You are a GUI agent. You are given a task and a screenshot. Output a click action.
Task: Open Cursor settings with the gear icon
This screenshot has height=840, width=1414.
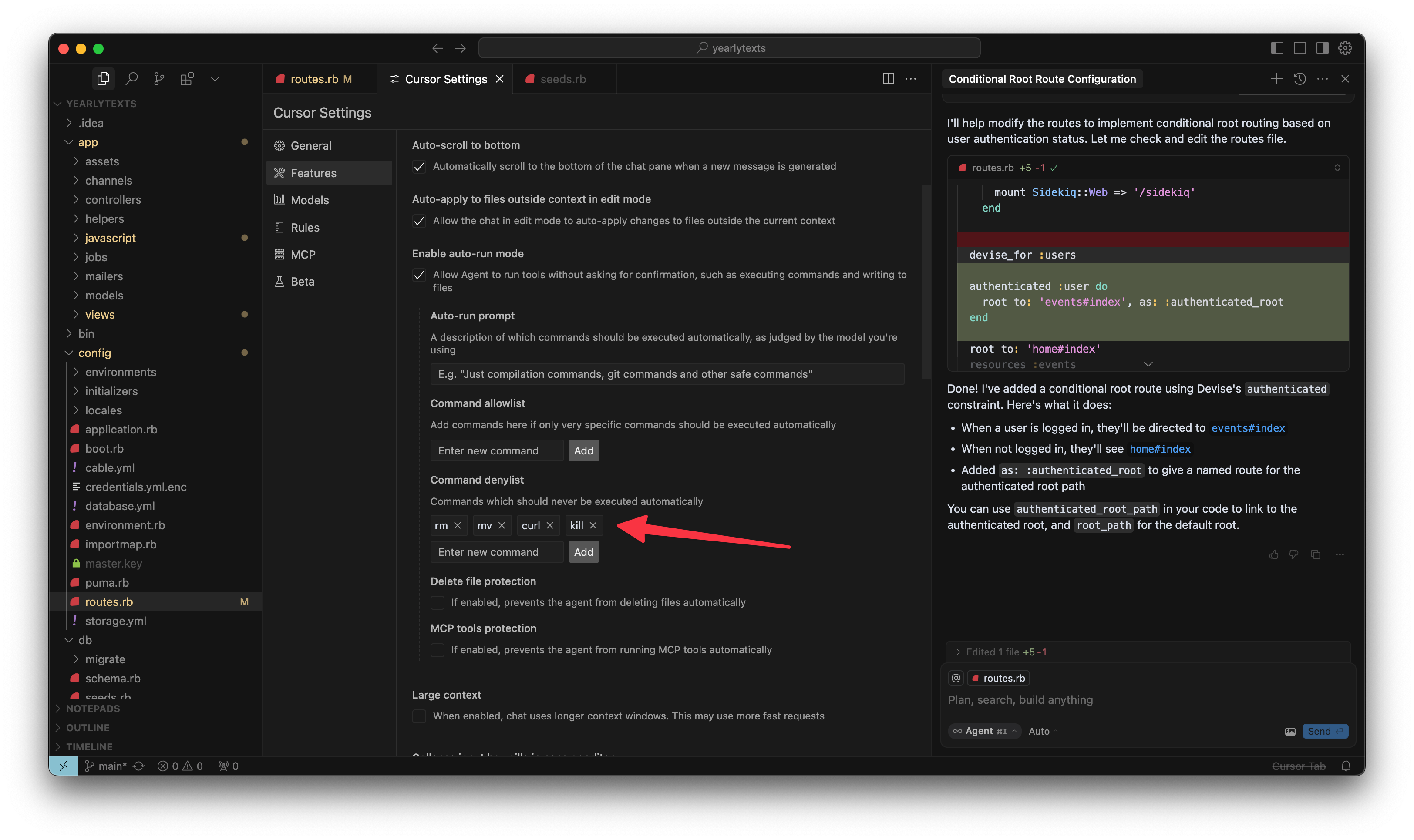click(1345, 48)
